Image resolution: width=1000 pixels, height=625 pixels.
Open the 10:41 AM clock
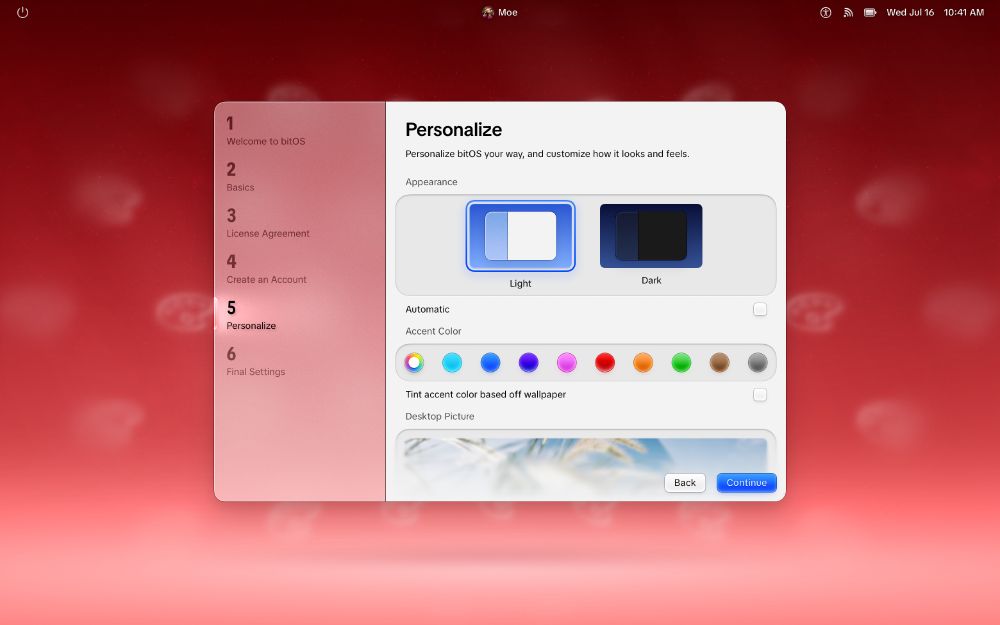point(964,12)
